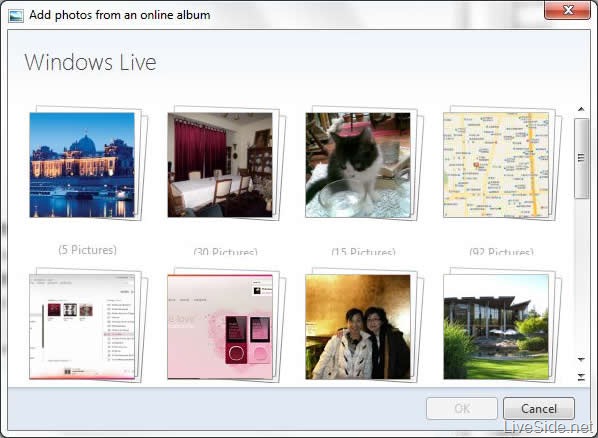The width and height of the screenshot is (598, 438).
Task: Click the (15 Pictures) album label
Action: coord(363,251)
